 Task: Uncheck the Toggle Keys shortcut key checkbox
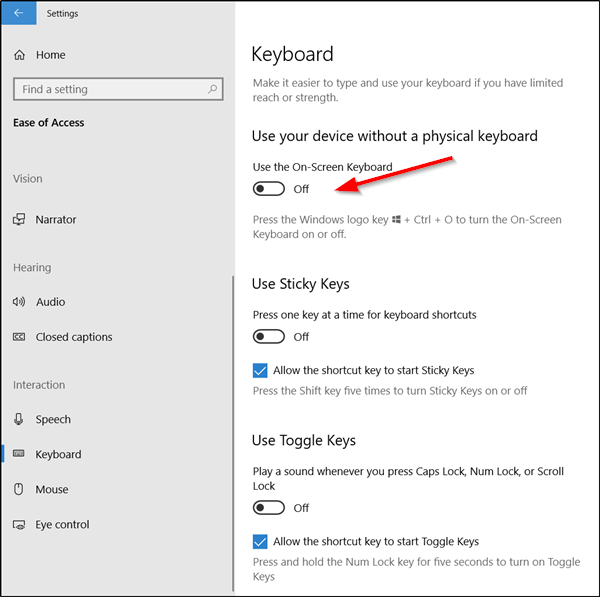[260, 542]
